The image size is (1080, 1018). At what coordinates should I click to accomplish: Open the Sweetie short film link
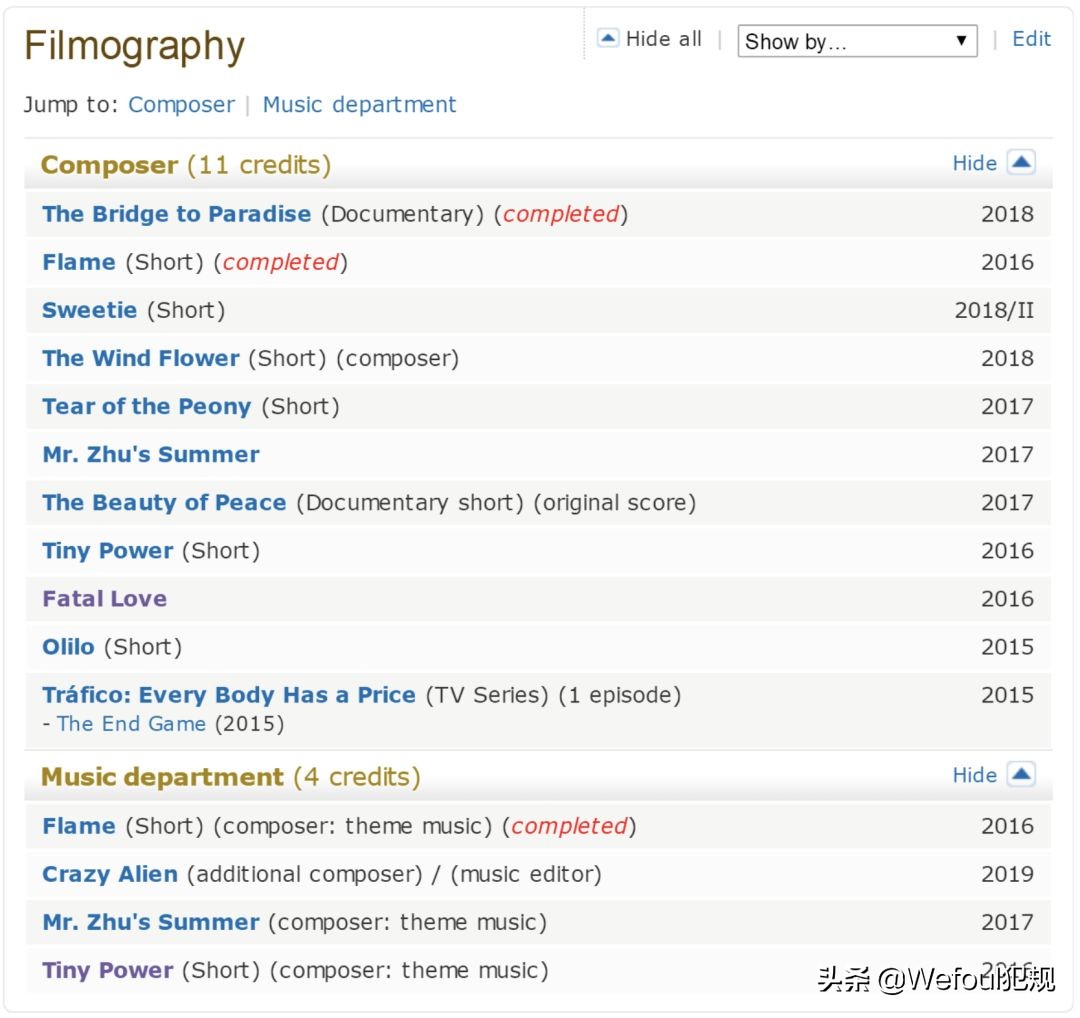click(89, 310)
